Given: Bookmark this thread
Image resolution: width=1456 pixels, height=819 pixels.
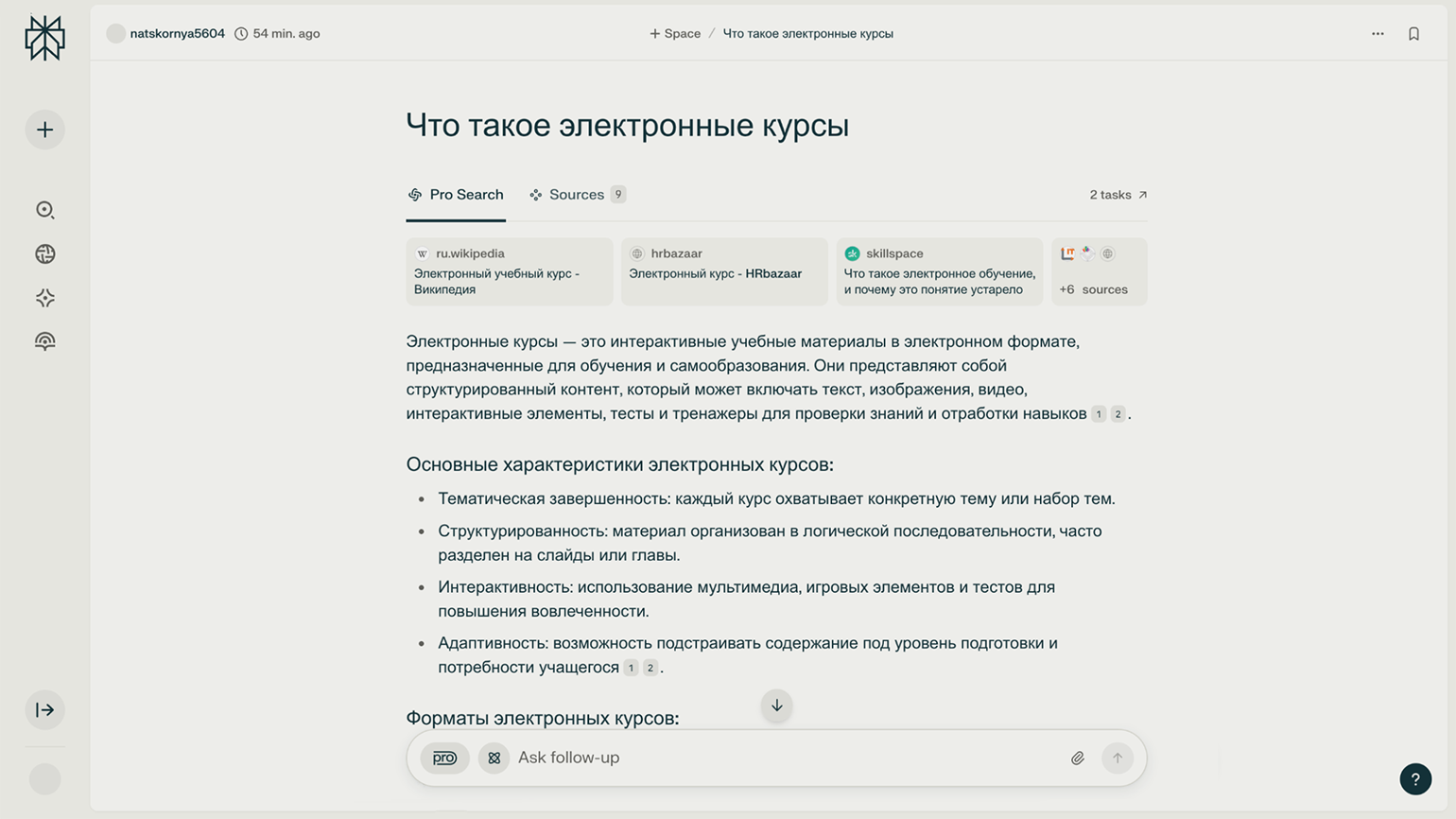Looking at the screenshot, I should click(1413, 34).
